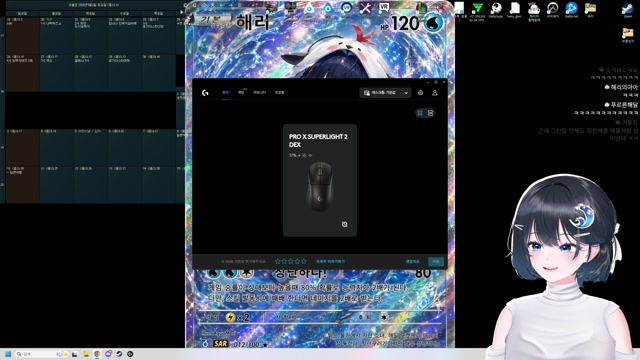Open the Steam desktop shortcut
Viewport: 640px width, 360px height.
[x=627, y=10]
